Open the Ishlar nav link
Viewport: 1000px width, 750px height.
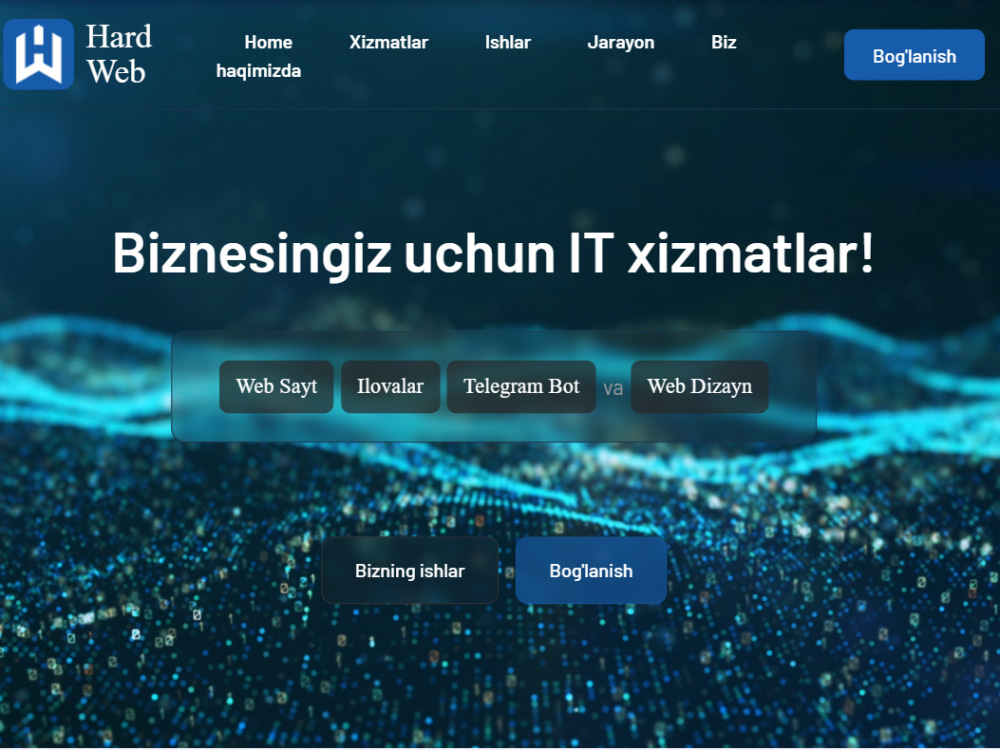click(508, 42)
